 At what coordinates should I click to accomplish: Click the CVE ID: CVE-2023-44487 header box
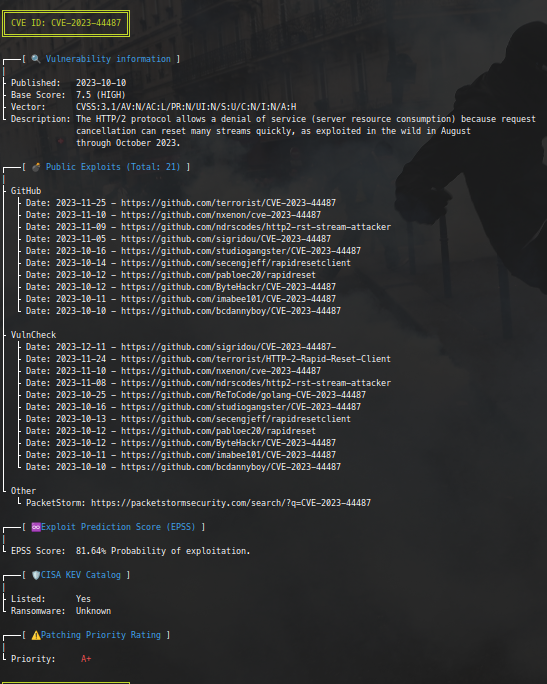[66, 23]
